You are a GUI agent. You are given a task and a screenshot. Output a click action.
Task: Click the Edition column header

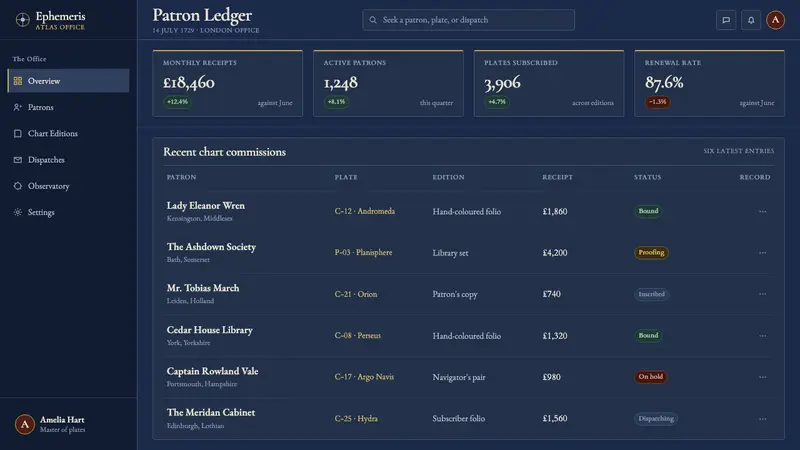(448, 177)
